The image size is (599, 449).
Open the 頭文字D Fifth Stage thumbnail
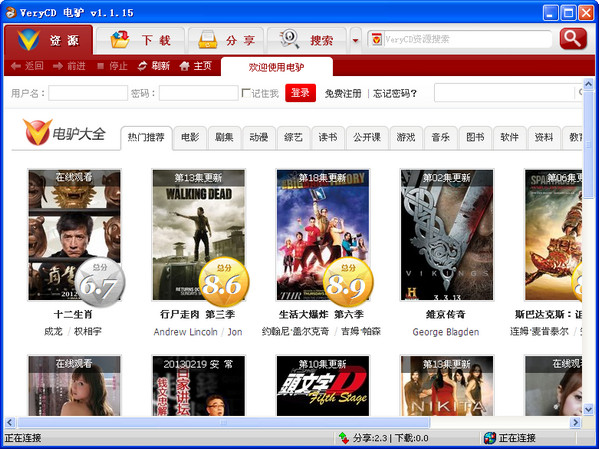pyautogui.click(x=323, y=386)
